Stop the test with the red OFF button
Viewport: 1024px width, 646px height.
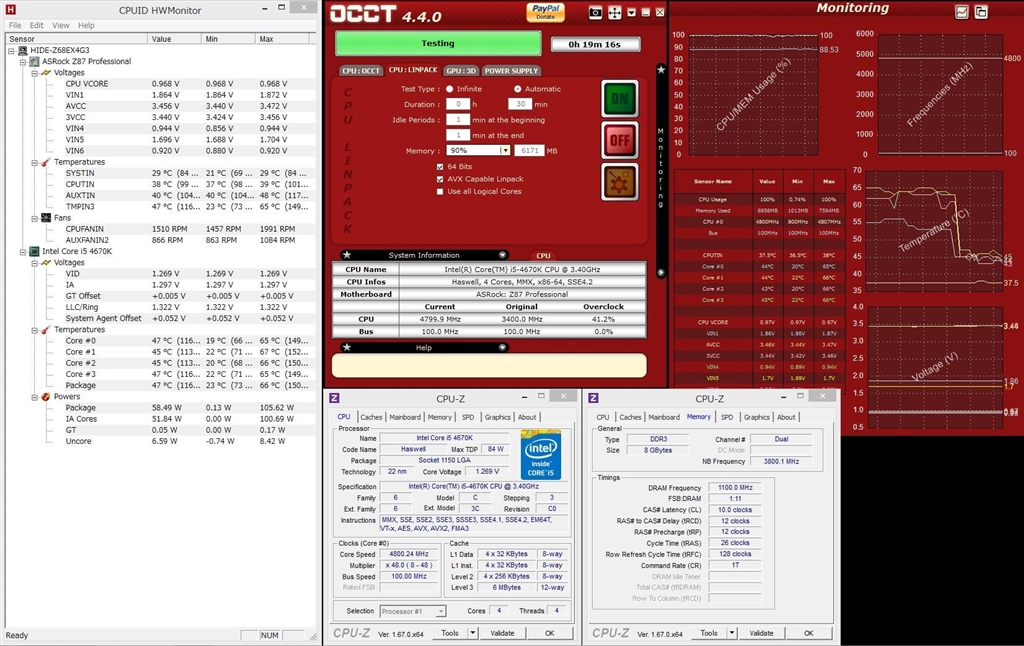619,140
